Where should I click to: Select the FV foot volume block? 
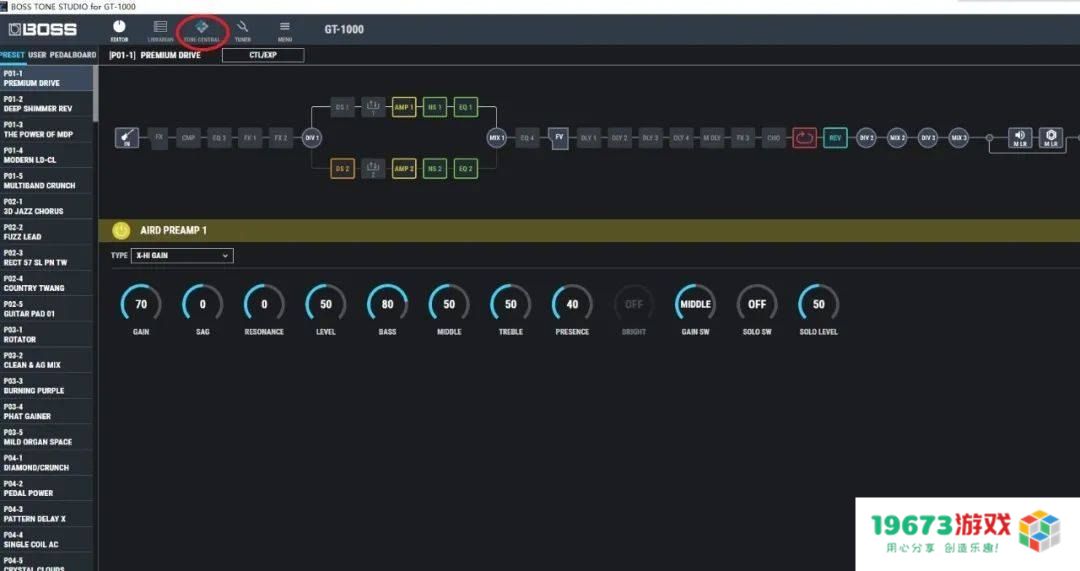pos(559,138)
